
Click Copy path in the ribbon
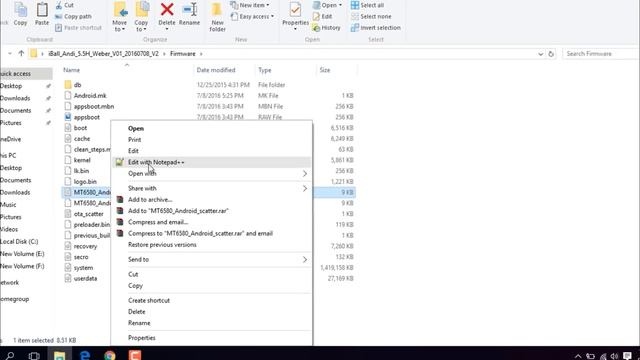click(73, 16)
